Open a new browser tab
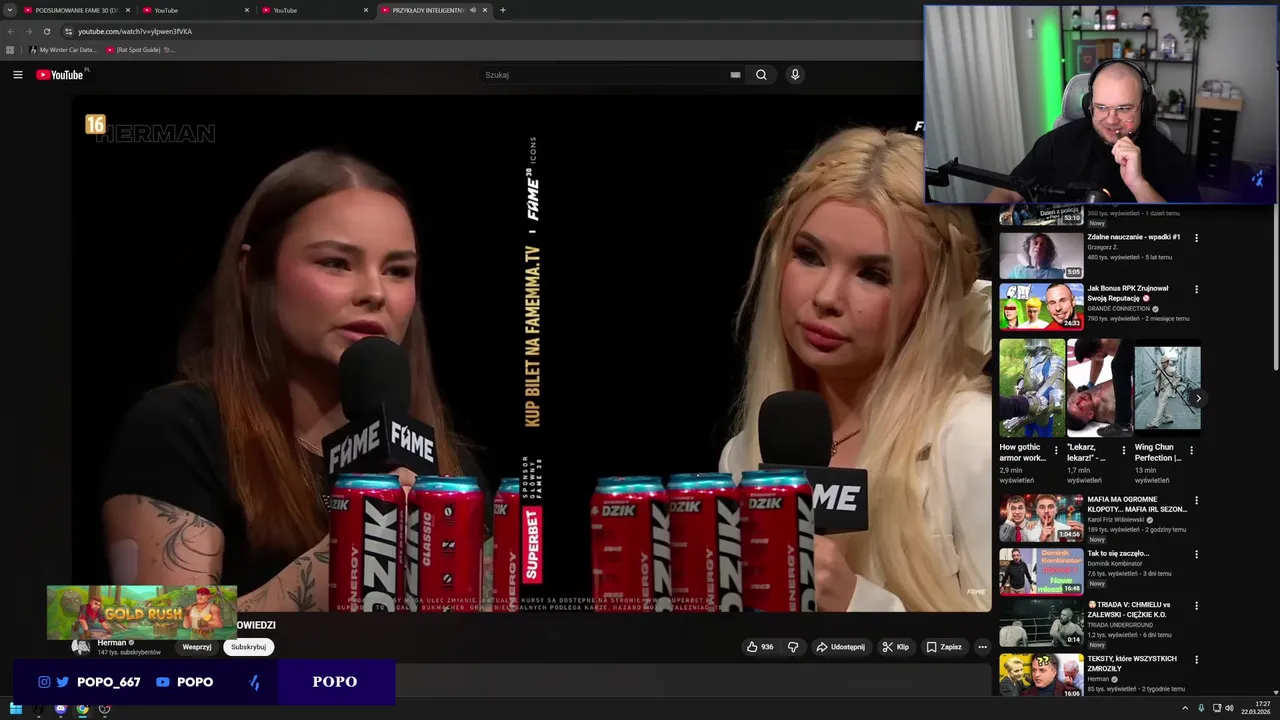 pos(502,10)
